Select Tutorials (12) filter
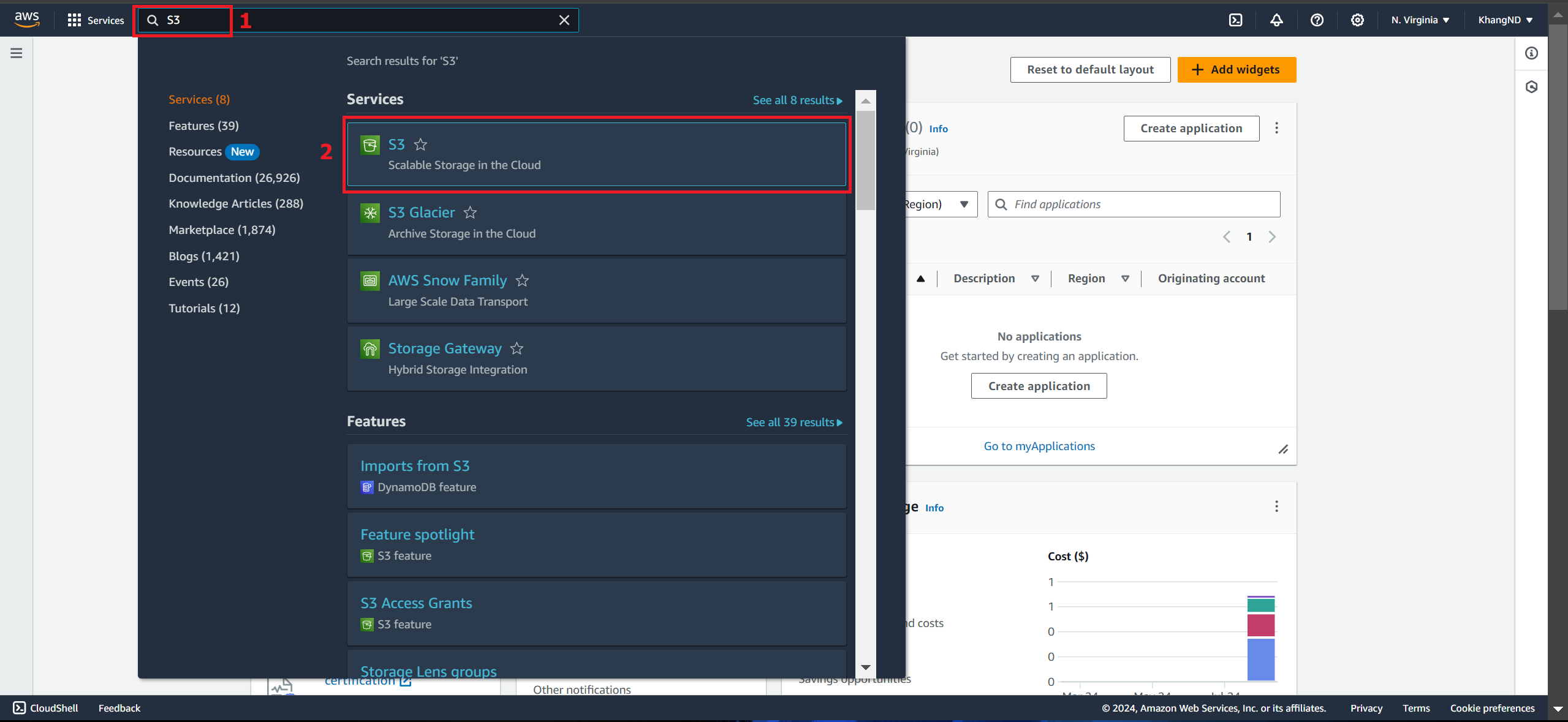The width and height of the screenshot is (1568, 722). (x=204, y=308)
